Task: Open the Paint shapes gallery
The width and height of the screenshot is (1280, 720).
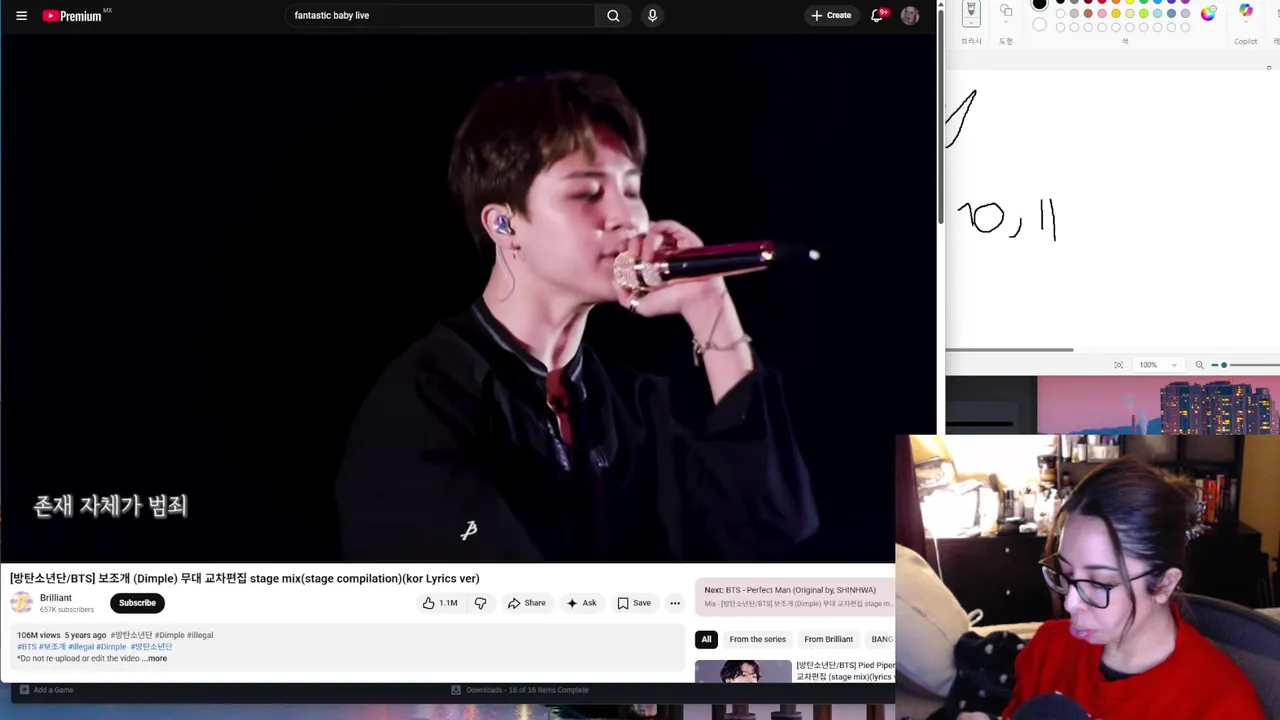Action: [x=1006, y=13]
